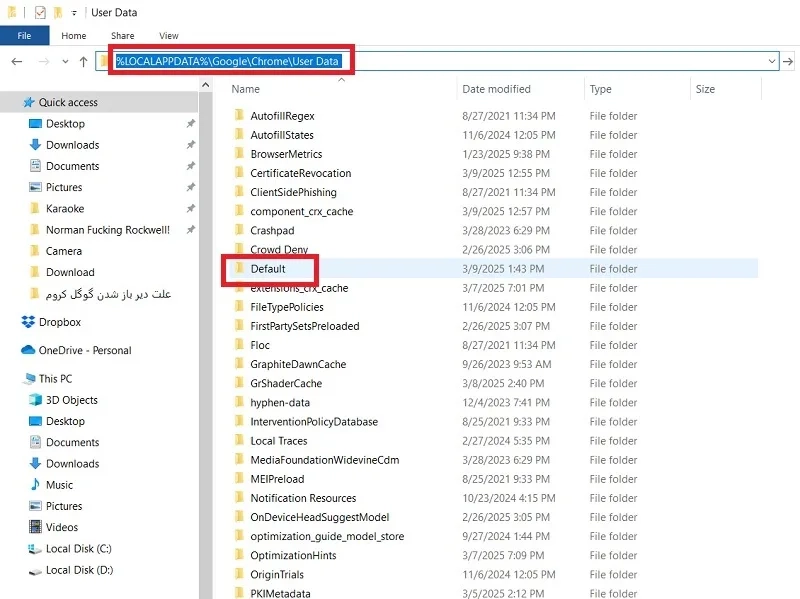
Task: Open the Karaoke folder in sidebar
Action: tap(65, 209)
